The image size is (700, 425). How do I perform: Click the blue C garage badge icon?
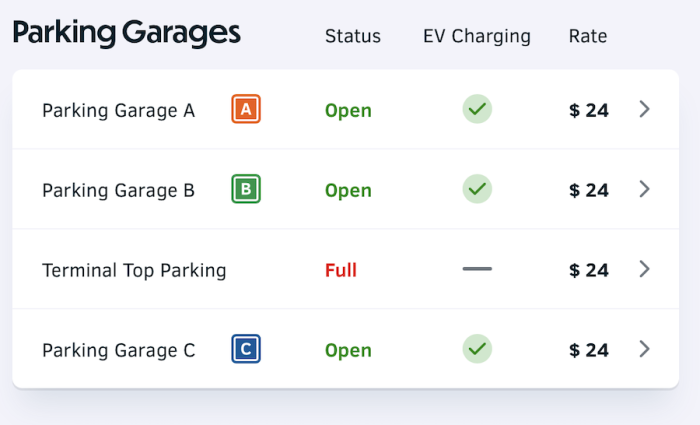(246, 349)
